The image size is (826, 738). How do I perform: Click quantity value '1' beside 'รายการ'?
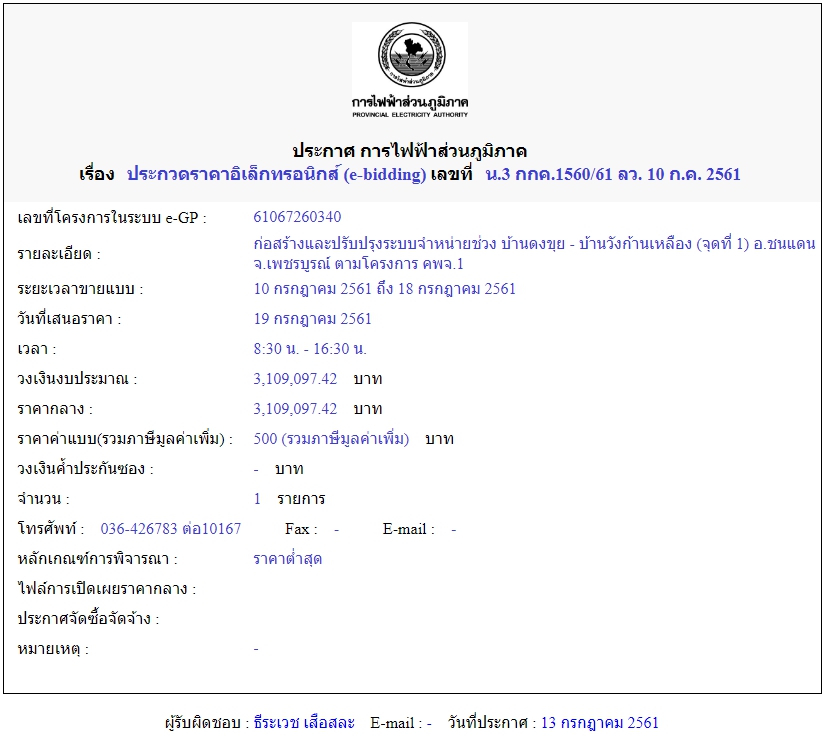[x=257, y=499]
